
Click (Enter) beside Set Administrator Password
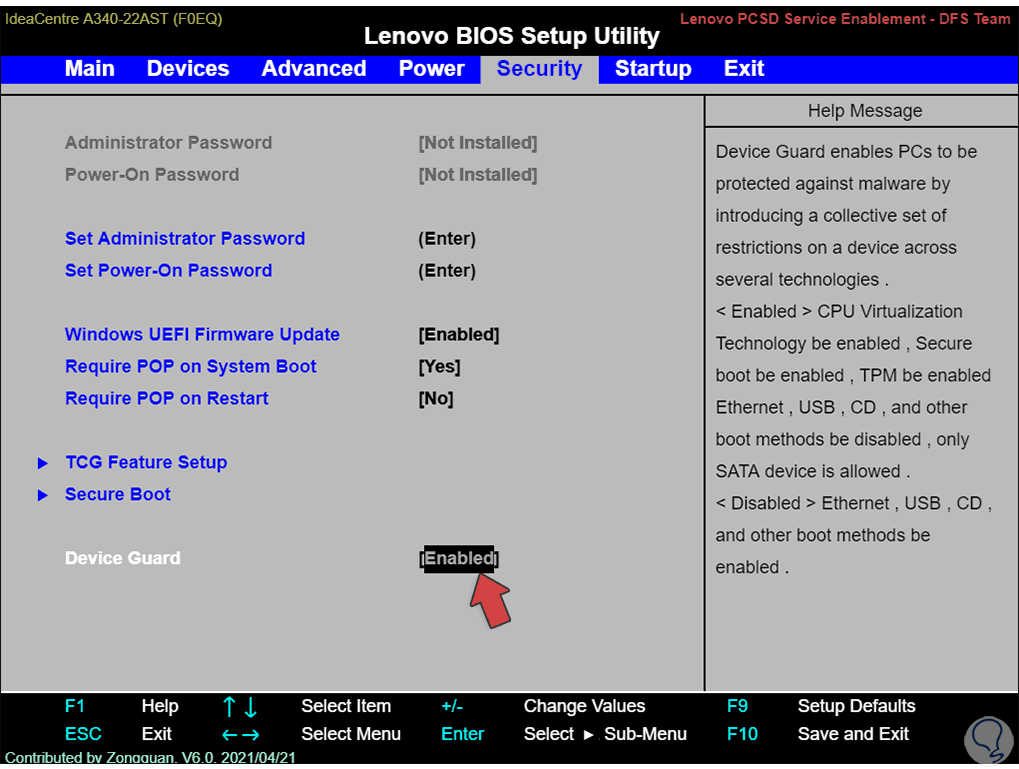click(x=447, y=239)
